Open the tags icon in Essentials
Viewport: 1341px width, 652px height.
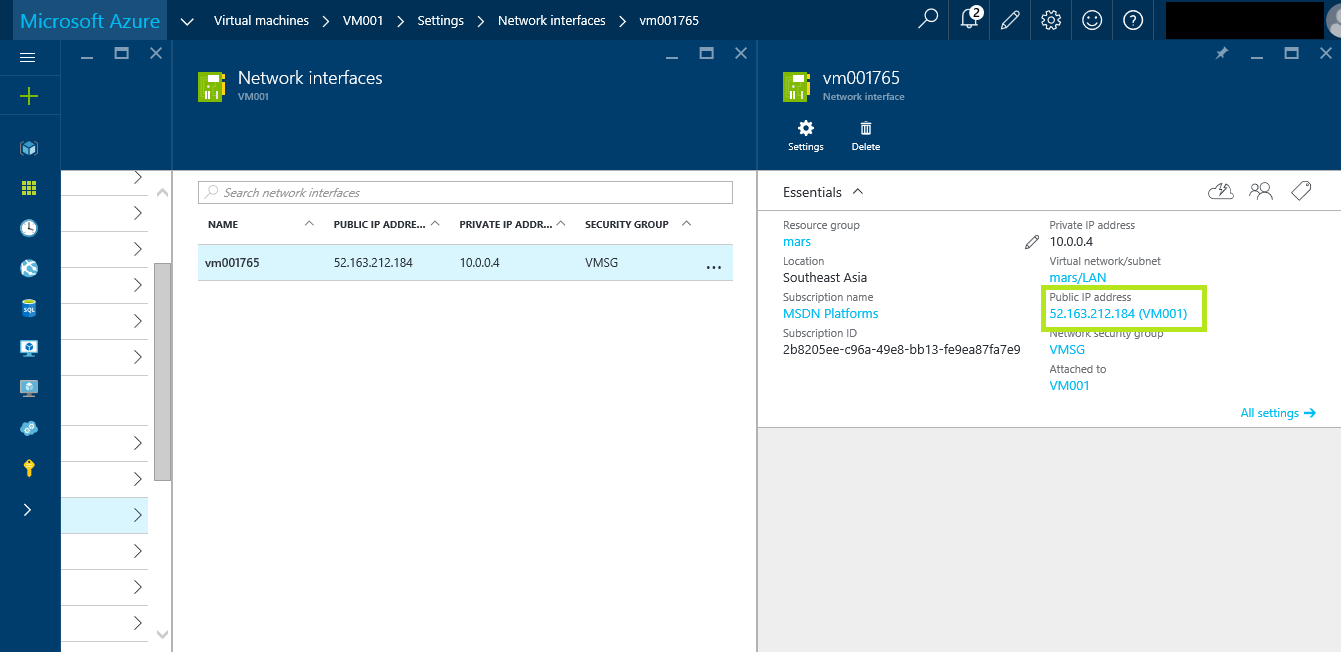[1301, 191]
